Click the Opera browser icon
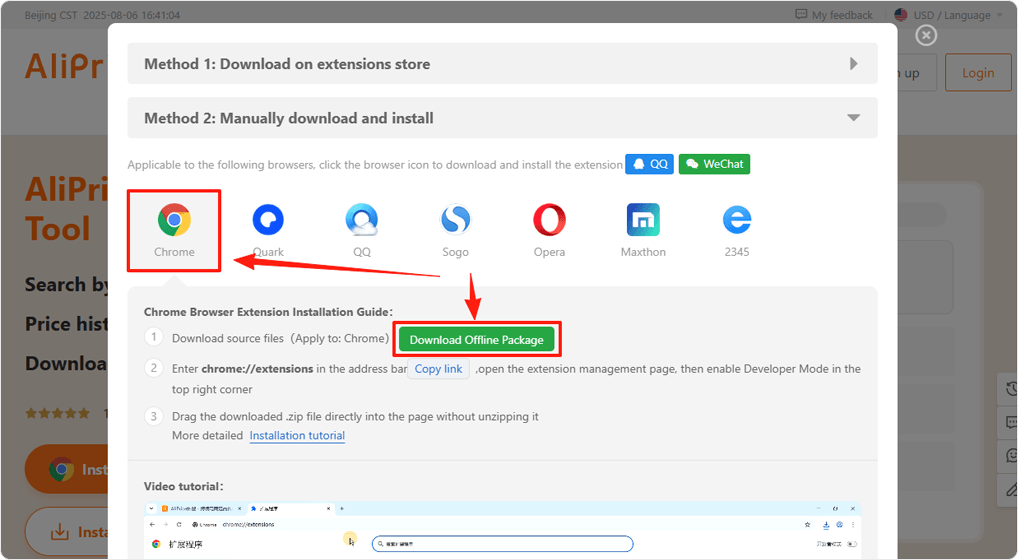This screenshot has width=1018, height=560. pyautogui.click(x=549, y=221)
